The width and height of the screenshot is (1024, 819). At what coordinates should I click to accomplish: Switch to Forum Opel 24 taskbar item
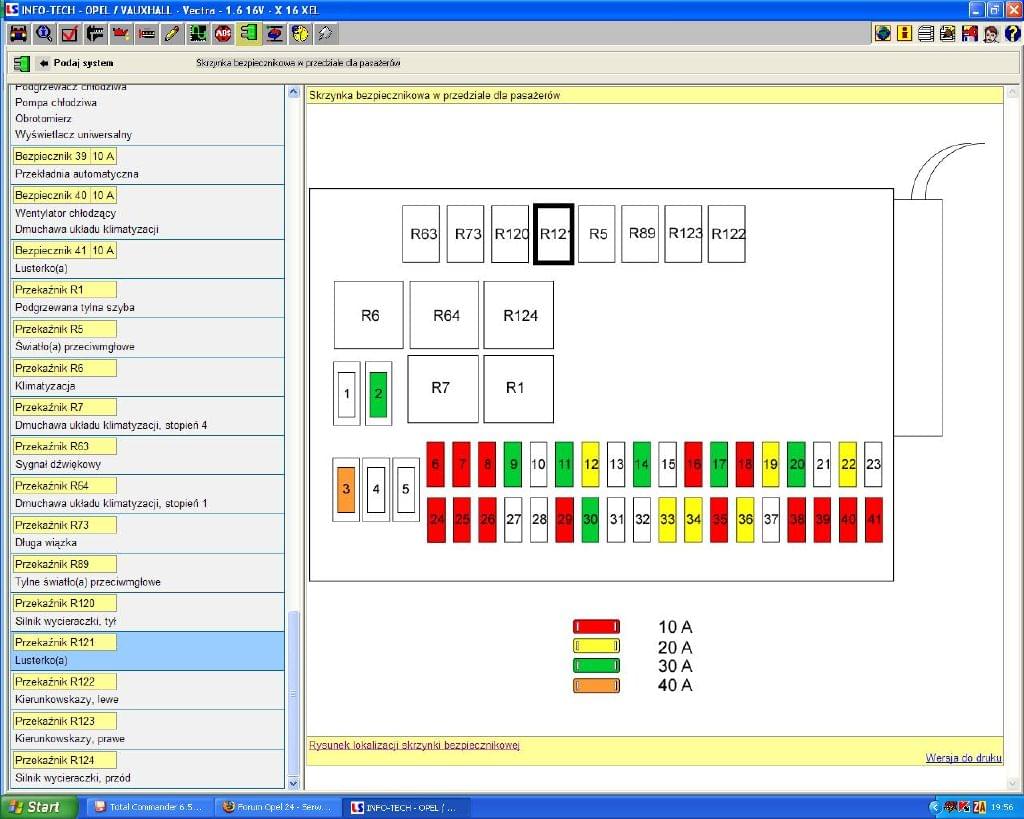pos(278,807)
